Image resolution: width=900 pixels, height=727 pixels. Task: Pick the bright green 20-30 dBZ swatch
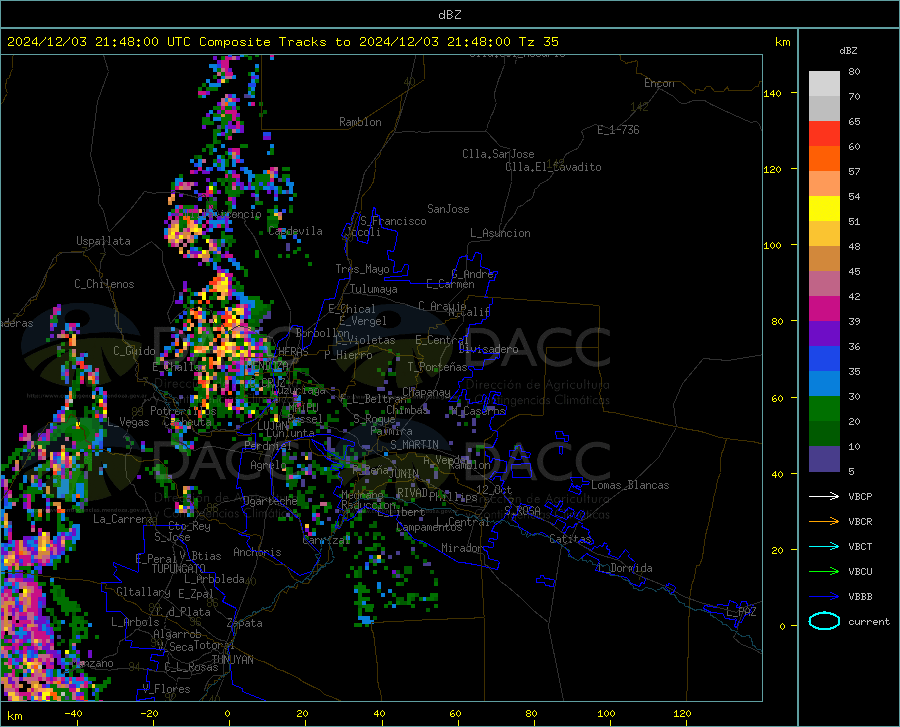point(824,409)
